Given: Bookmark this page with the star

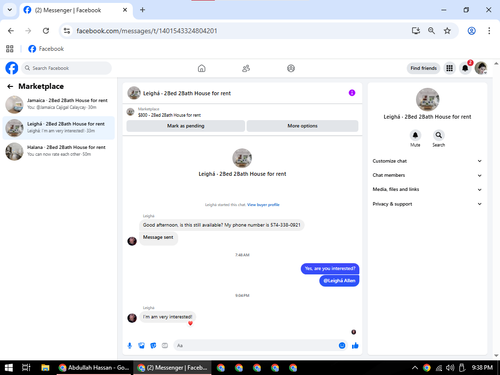Looking at the screenshot, I should (x=447, y=31).
